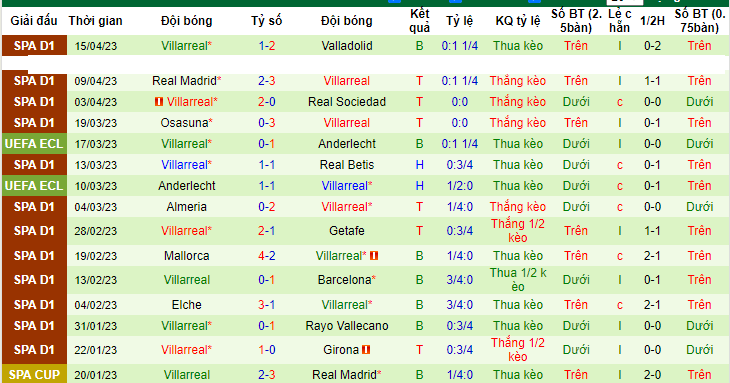The height and width of the screenshot is (383, 730).
Task: Open the Barcelona team link
Action: click(x=347, y=280)
